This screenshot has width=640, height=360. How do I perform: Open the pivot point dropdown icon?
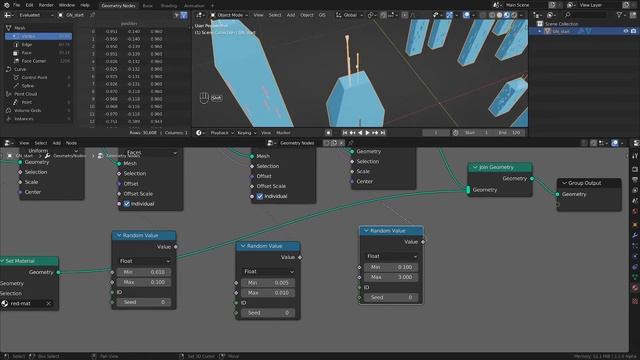pyautogui.click(x=371, y=15)
